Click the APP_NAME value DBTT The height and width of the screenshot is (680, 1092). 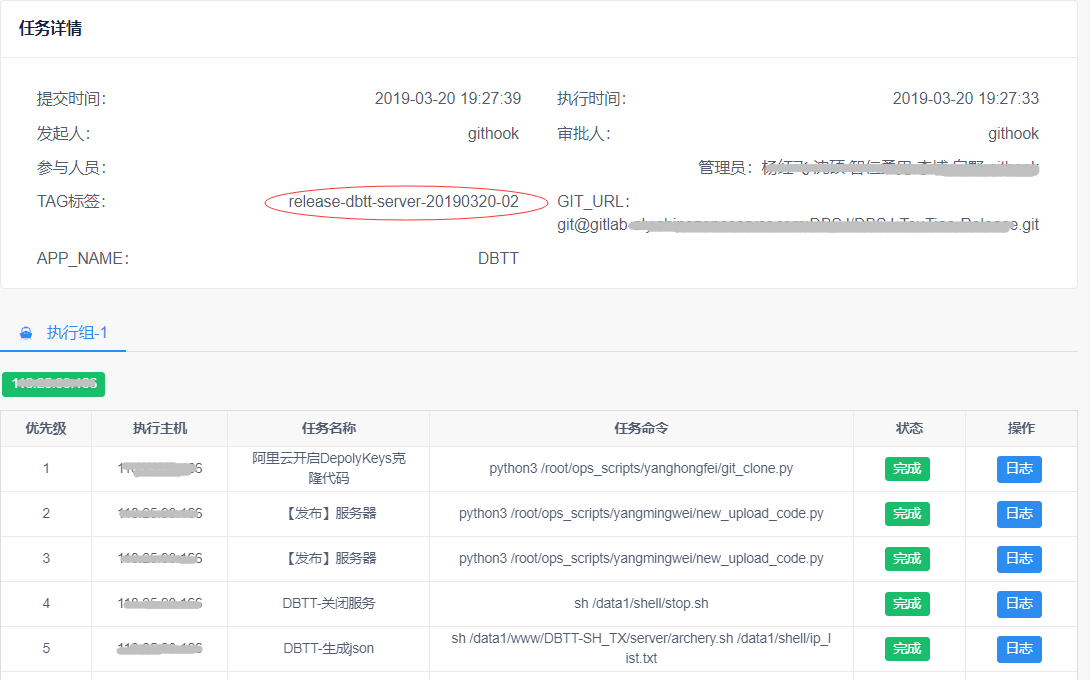pyautogui.click(x=498, y=258)
